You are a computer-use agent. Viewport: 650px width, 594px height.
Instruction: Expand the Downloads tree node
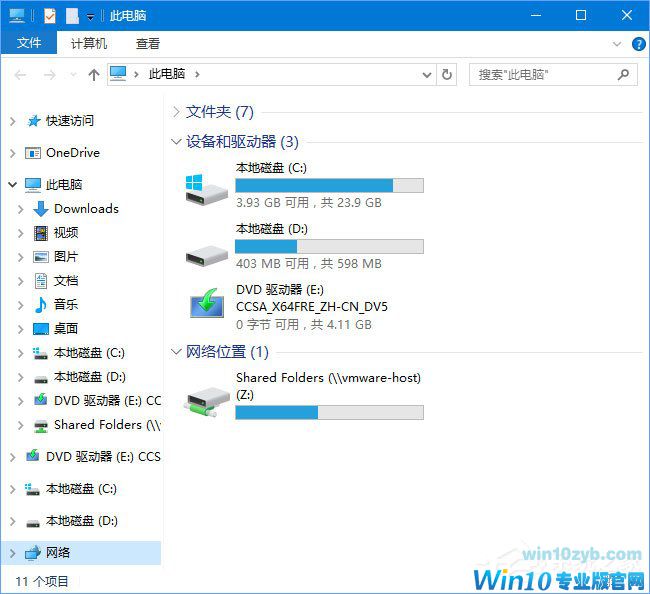(x=21, y=209)
